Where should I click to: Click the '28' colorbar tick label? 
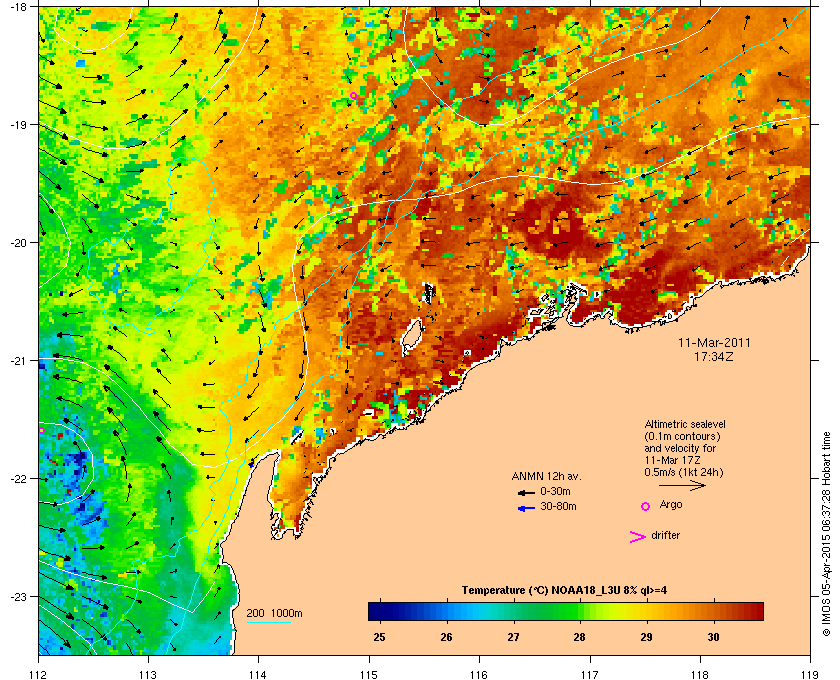(579, 637)
